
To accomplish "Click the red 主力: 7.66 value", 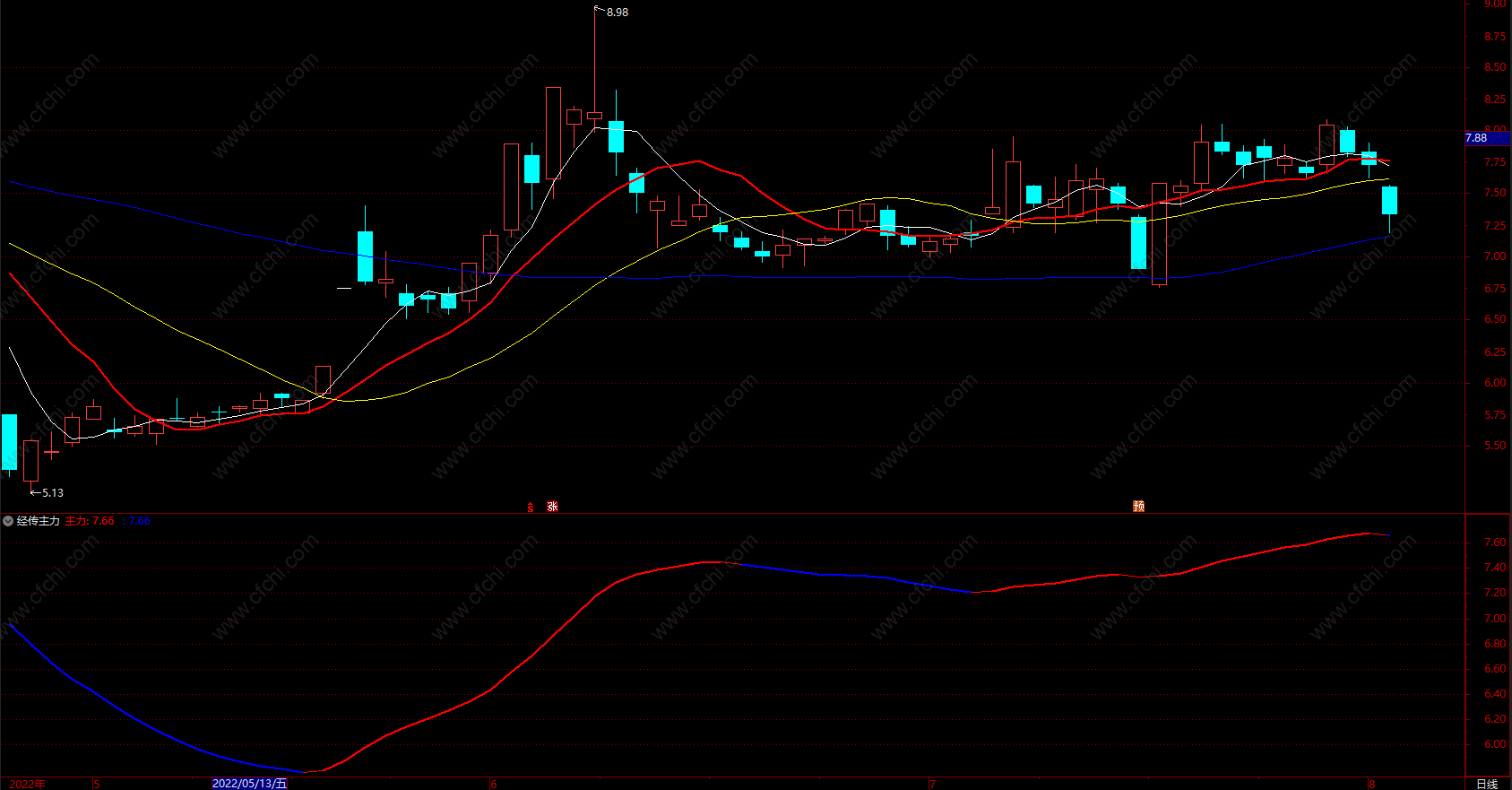I will (x=90, y=521).
